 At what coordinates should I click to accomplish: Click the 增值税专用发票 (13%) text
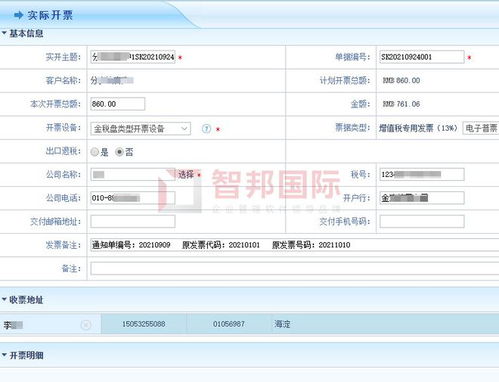[418, 128]
